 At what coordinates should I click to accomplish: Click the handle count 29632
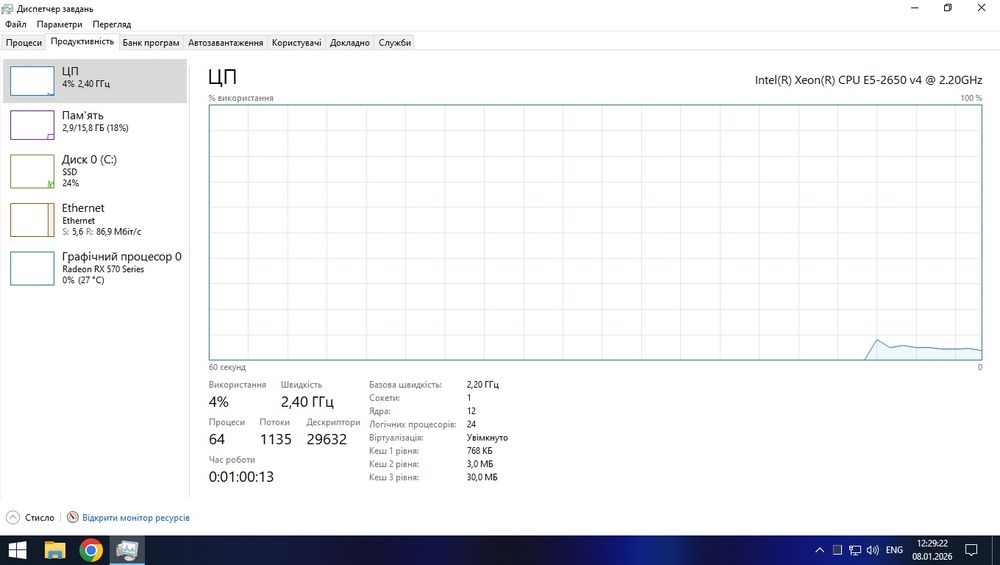point(327,439)
